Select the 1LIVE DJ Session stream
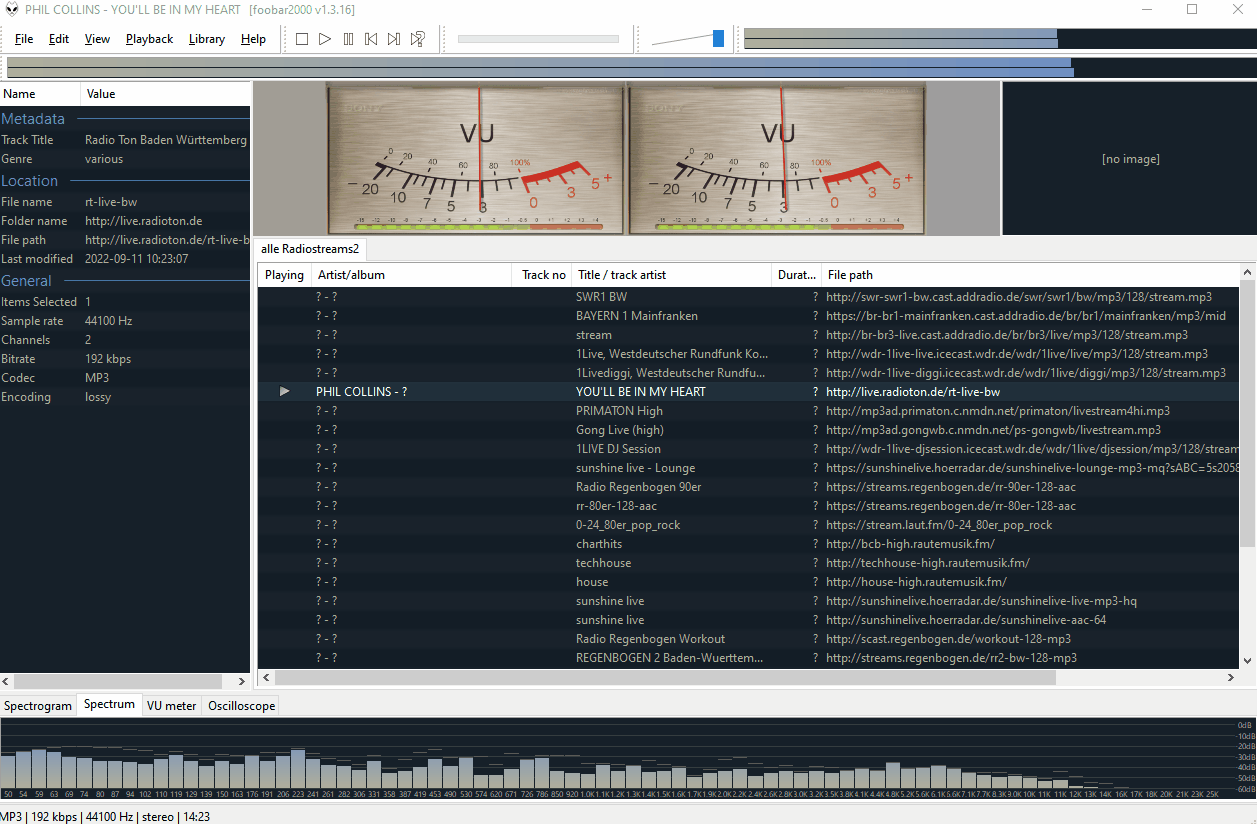 [x=748, y=449]
